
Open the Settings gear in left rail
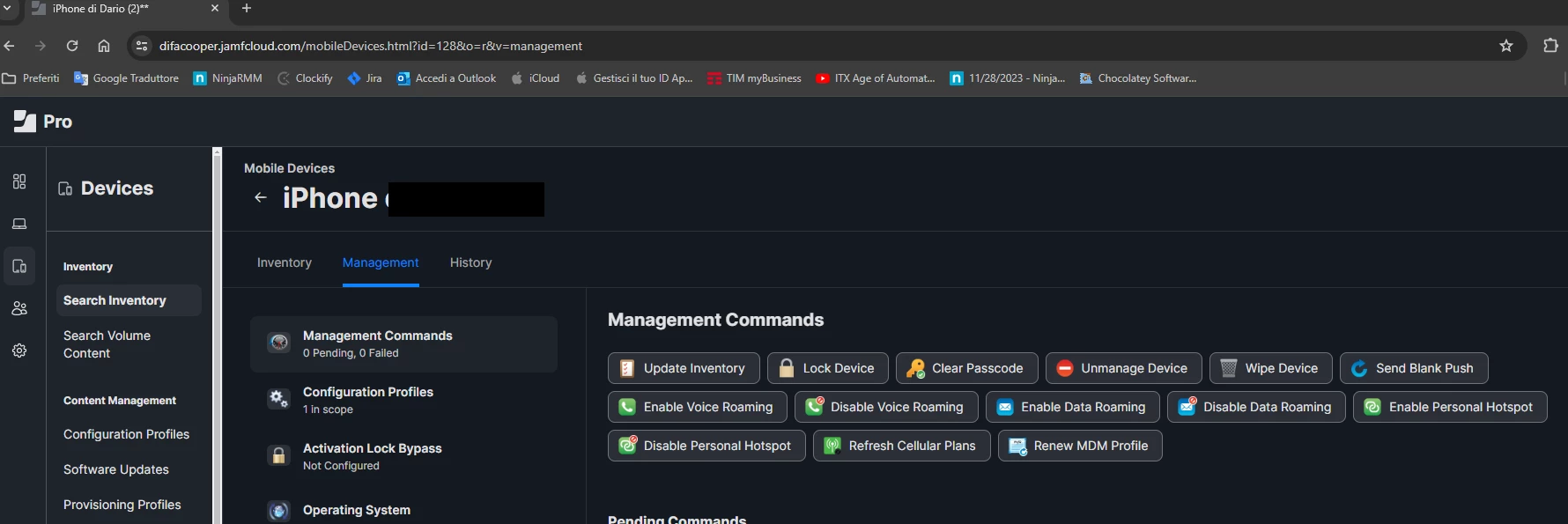coord(19,351)
